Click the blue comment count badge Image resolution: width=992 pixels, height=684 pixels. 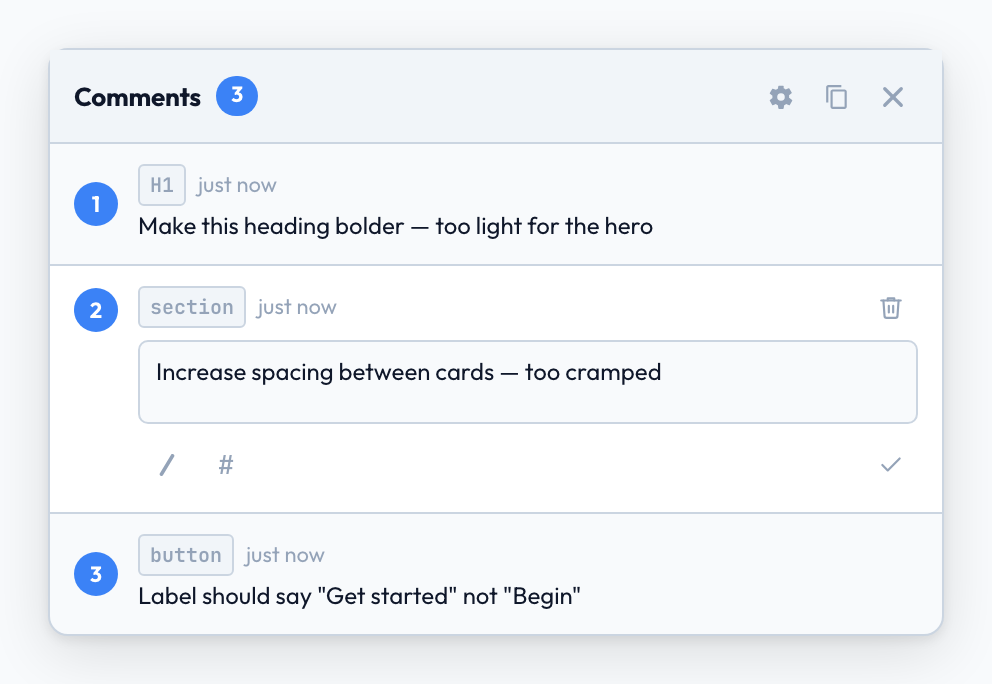point(237,96)
